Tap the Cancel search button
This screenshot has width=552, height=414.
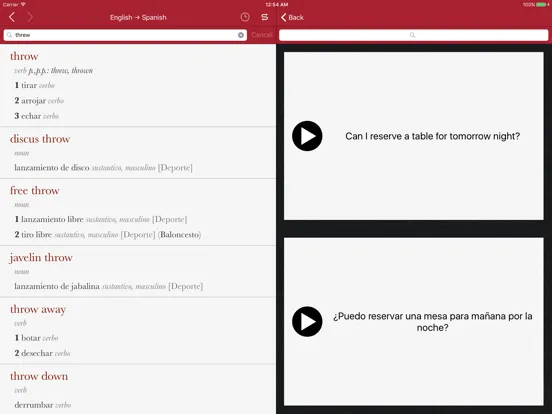[x=262, y=35]
